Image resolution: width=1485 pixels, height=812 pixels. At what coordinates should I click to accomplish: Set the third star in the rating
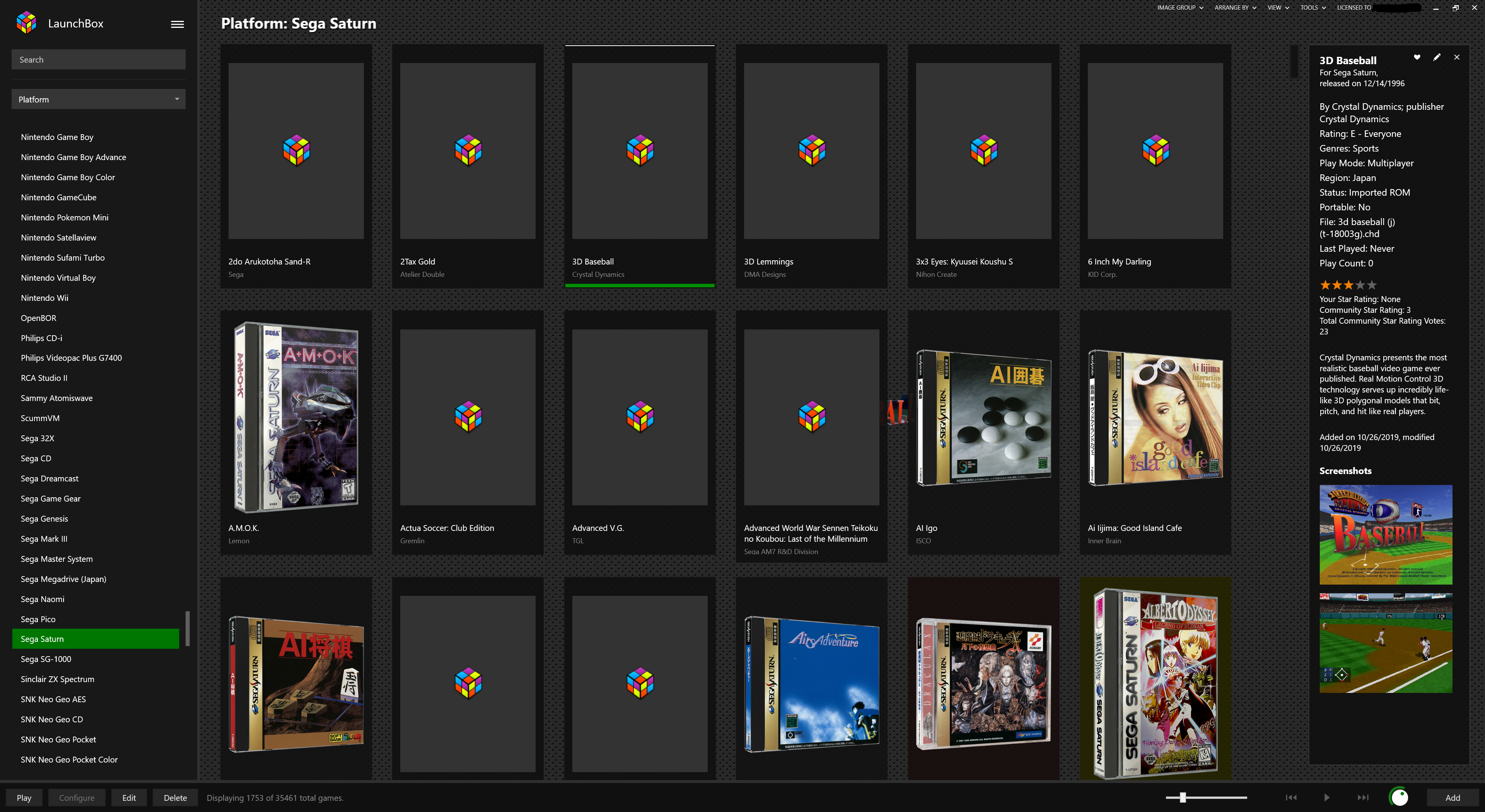point(1348,285)
